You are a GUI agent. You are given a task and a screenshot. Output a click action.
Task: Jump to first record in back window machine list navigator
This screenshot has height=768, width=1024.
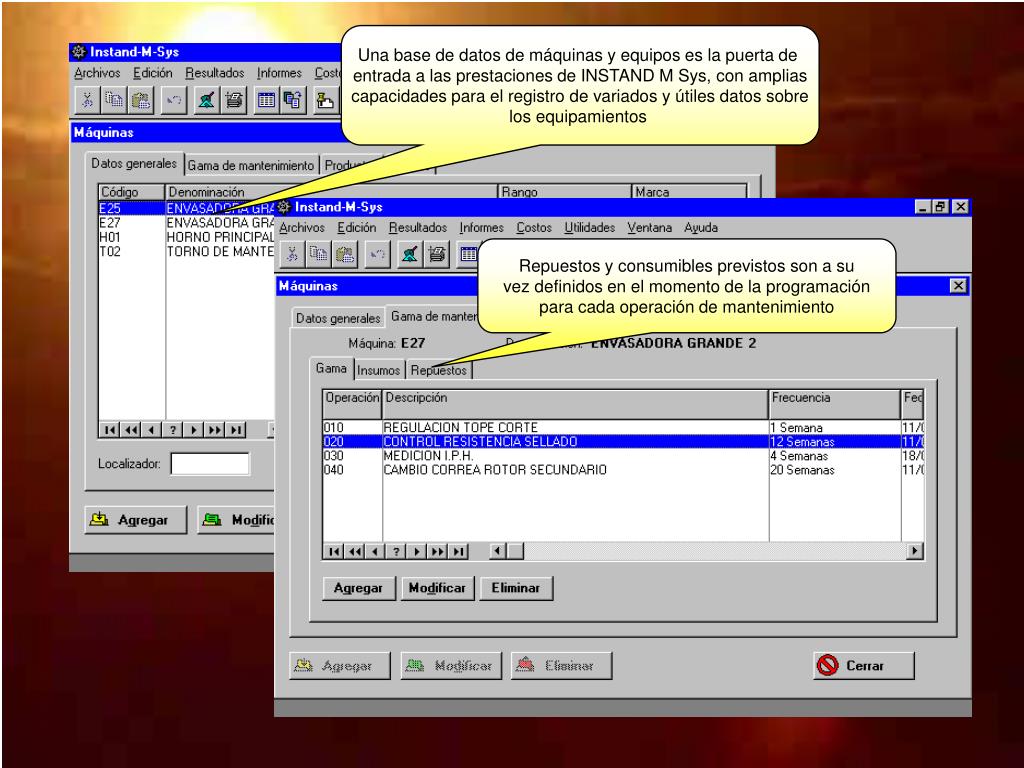coord(110,430)
